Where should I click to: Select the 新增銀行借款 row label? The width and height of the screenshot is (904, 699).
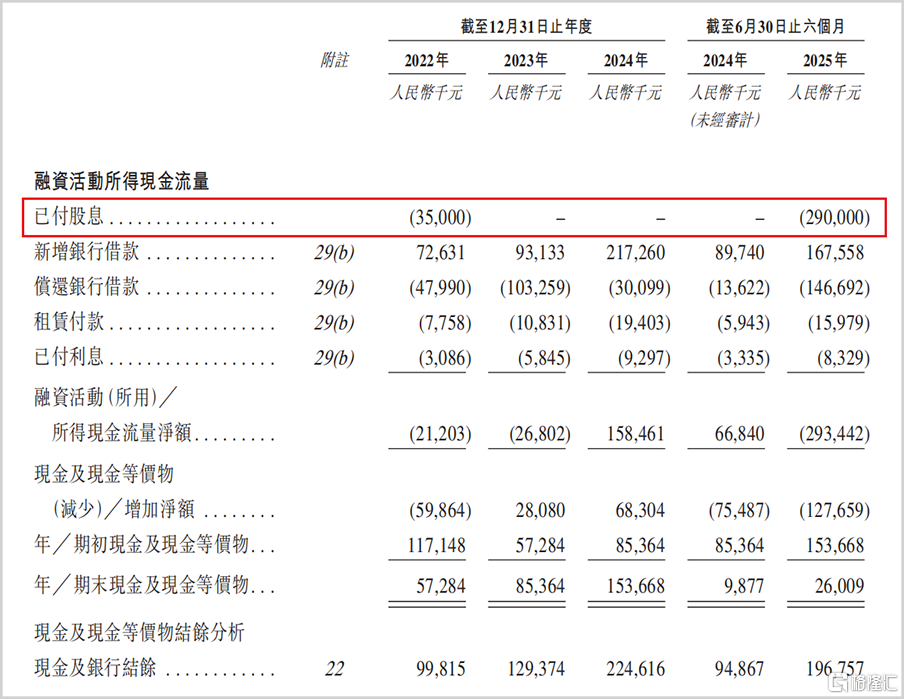[x=87, y=253]
